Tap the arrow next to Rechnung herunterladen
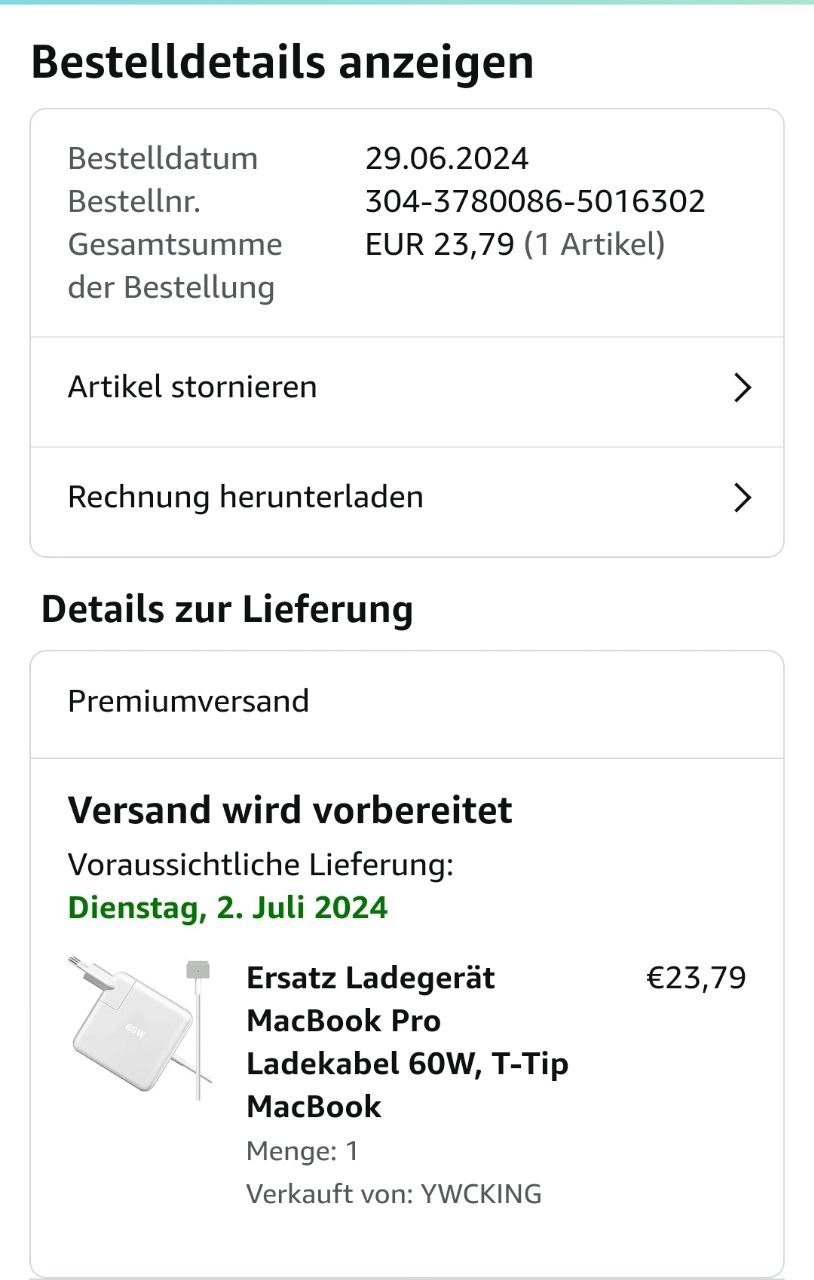Viewport: 814px width, 1280px height. pos(742,498)
